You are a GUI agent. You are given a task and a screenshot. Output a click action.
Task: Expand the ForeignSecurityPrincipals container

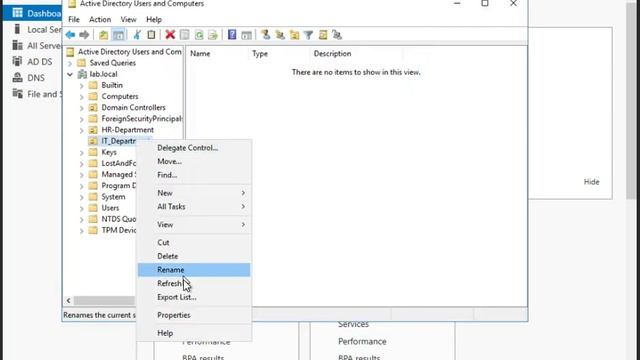pyautogui.click(x=81, y=119)
